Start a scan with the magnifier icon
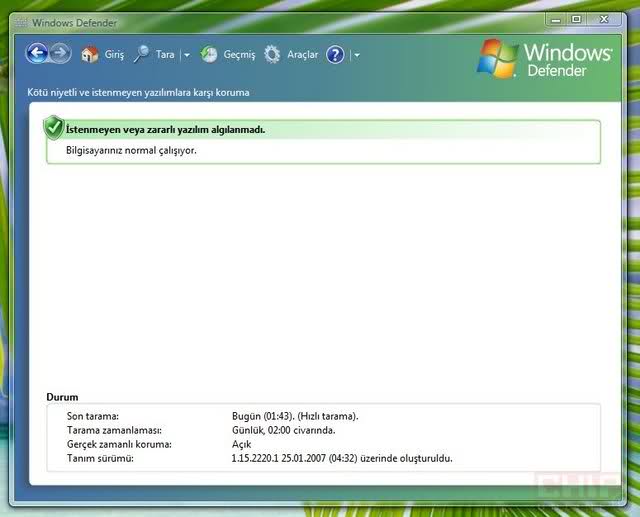640x517 pixels. (141, 54)
